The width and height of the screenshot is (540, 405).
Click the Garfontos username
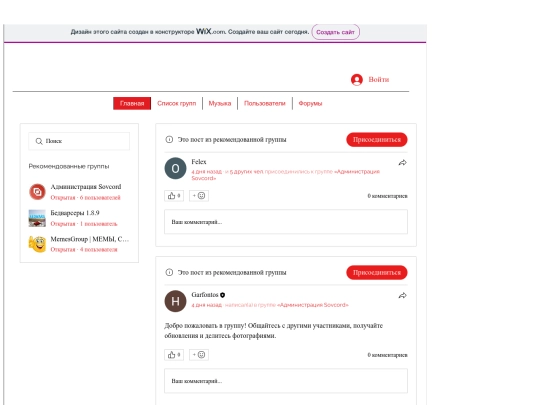(x=205, y=295)
